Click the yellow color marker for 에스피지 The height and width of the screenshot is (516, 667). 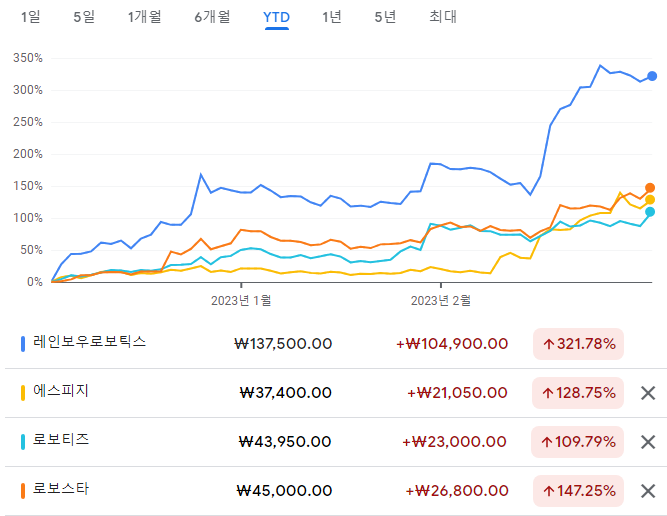23,393
